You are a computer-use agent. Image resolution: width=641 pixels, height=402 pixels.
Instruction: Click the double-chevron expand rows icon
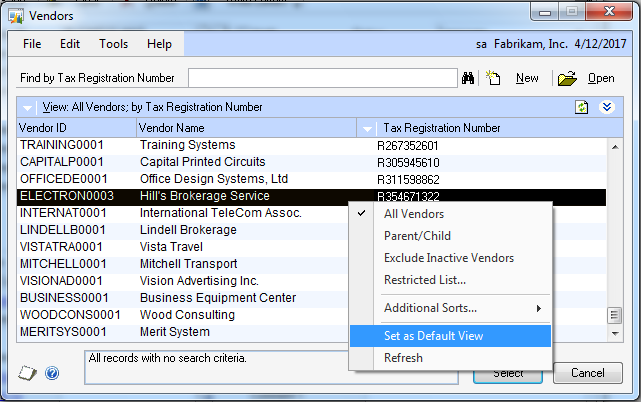coord(607,107)
